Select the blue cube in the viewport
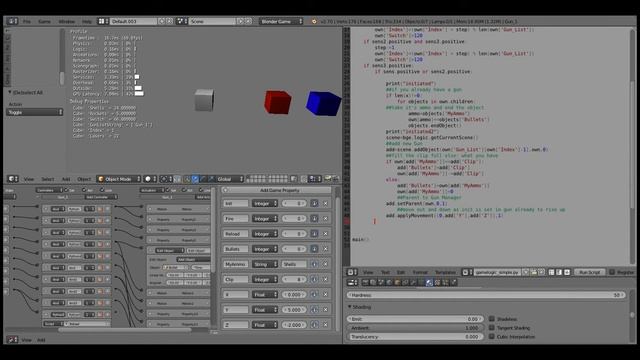 click(x=323, y=103)
